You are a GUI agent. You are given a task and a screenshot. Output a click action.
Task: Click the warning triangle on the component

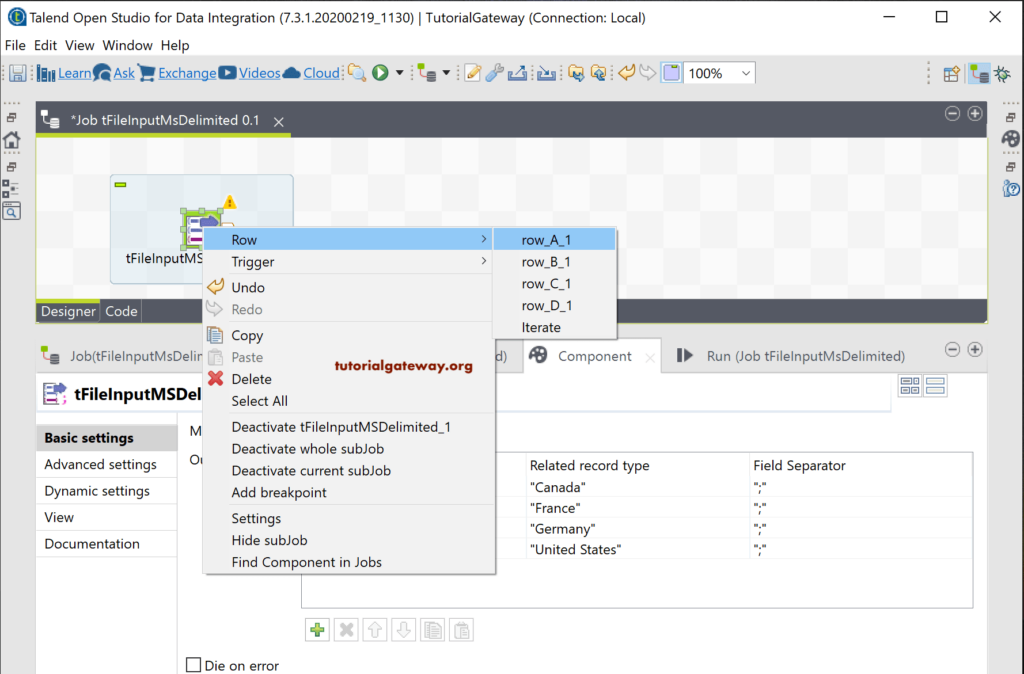[230, 202]
